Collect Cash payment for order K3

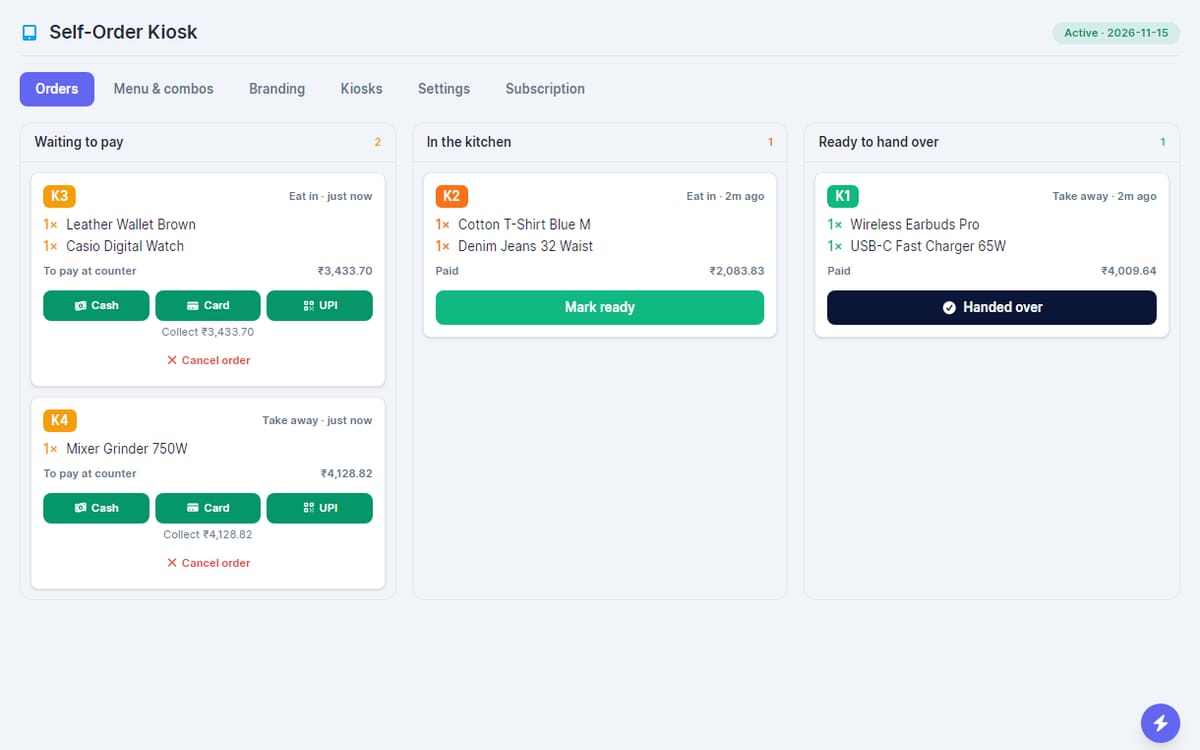(96, 306)
